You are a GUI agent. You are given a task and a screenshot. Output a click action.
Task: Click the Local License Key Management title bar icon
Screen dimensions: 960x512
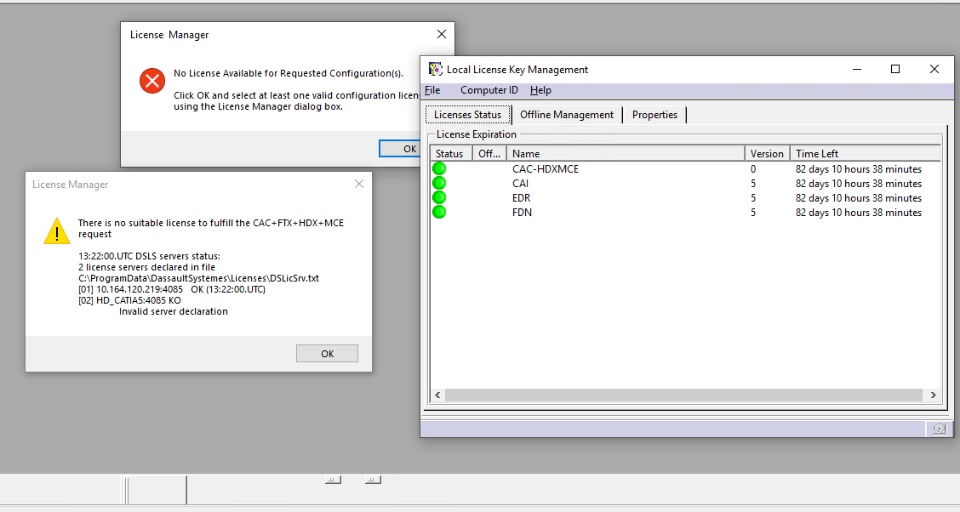tap(435, 69)
